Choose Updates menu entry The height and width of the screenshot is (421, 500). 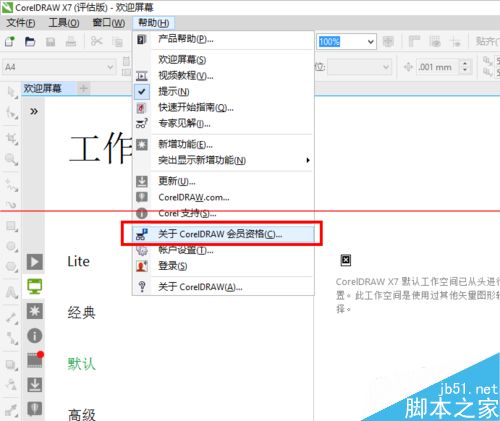tap(223, 181)
